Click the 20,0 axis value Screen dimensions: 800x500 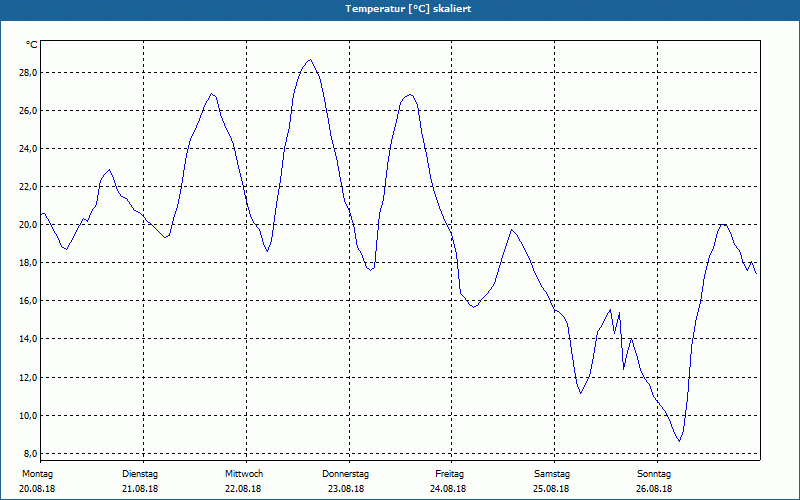click(28, 225)
